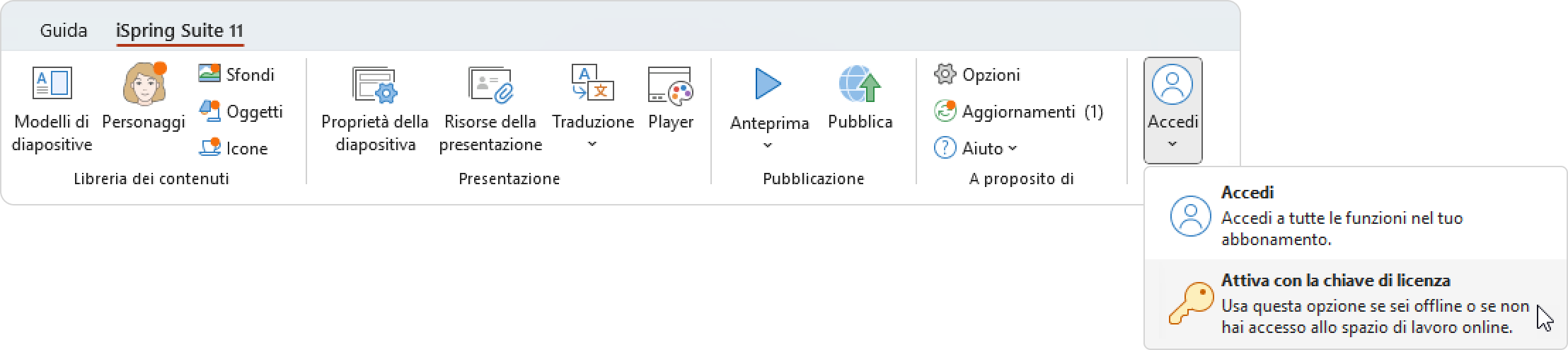The width and height of the screenshot is (1568, 350).
Task: Open the Modelli di diapositive library
Action: point(52,110)
